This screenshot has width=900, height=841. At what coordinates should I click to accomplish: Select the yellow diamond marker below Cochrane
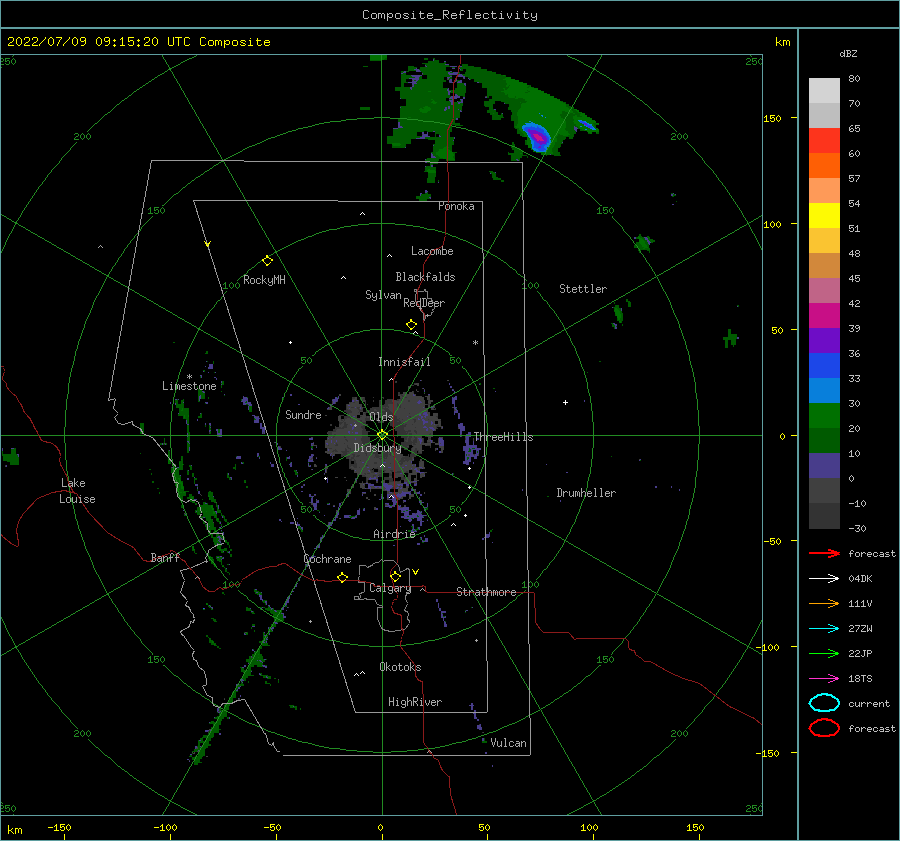pos(343,578)
